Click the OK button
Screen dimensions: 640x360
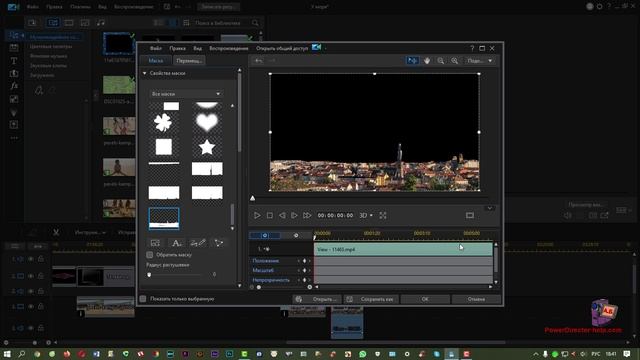point(425,299)
